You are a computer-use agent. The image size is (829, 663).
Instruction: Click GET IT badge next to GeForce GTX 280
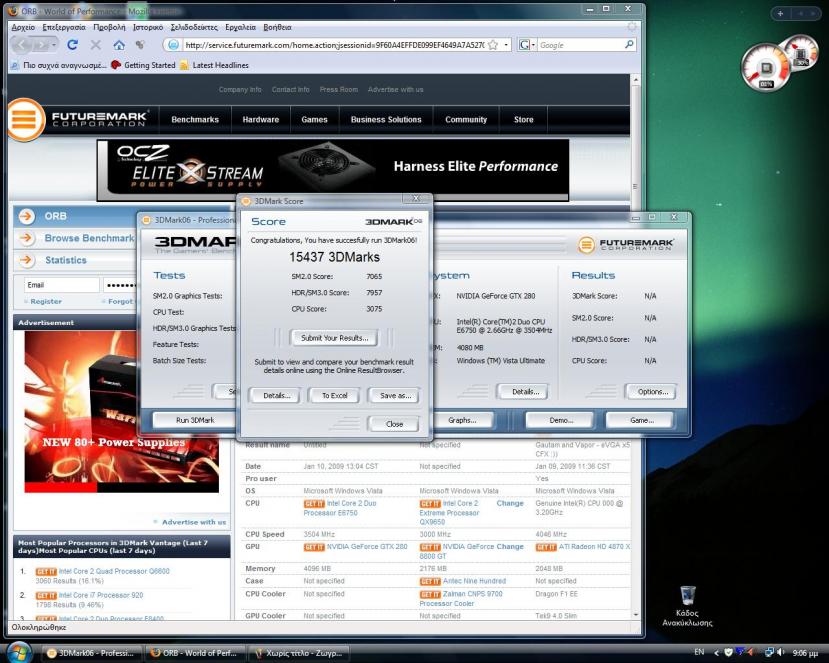coord(314,547)
